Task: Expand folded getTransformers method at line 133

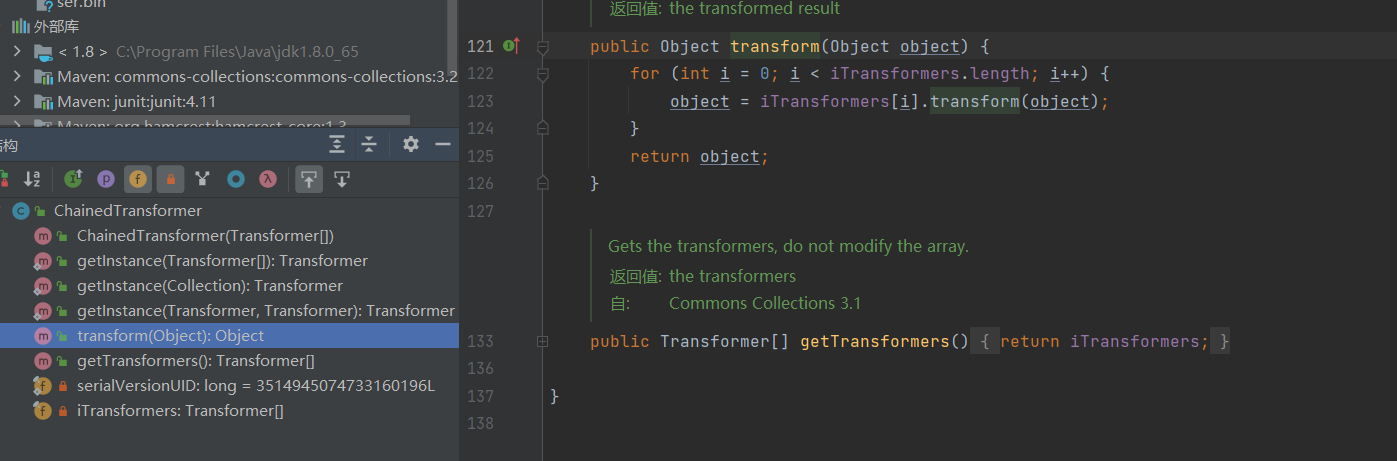Action: pos(543,341)
